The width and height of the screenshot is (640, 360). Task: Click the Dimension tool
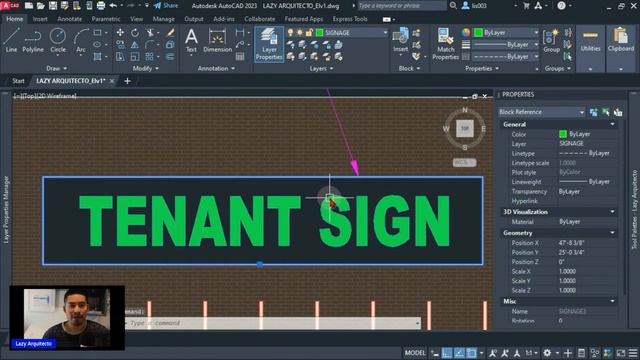217,41
